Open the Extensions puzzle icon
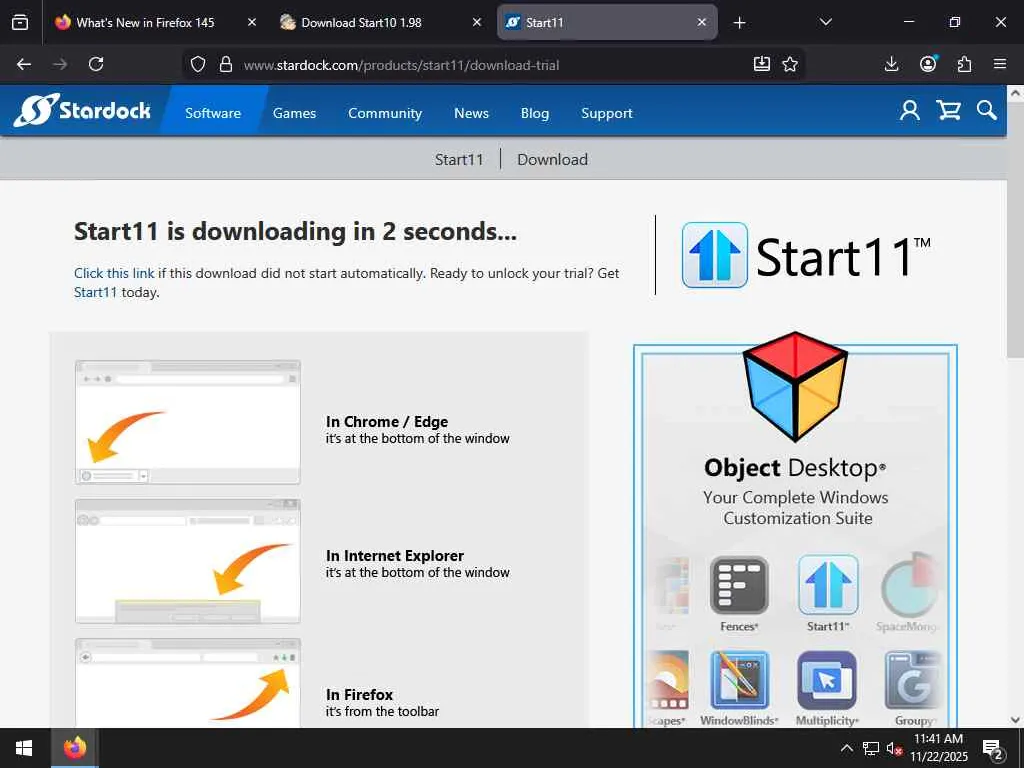The height and width of the screenshot is (768, 1024). 964,64
